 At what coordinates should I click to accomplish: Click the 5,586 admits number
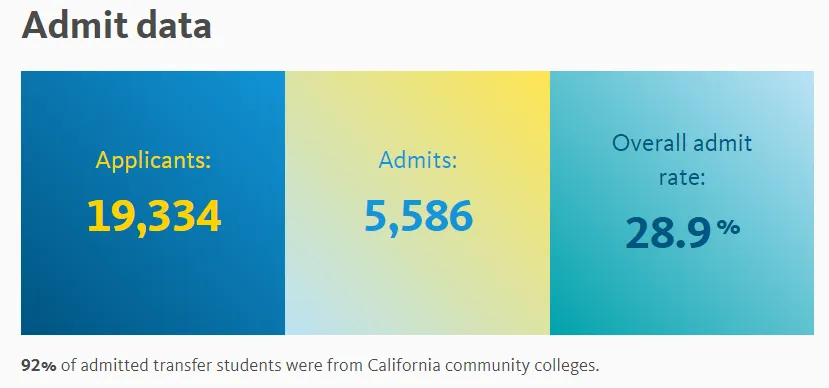tap(418, 216)
